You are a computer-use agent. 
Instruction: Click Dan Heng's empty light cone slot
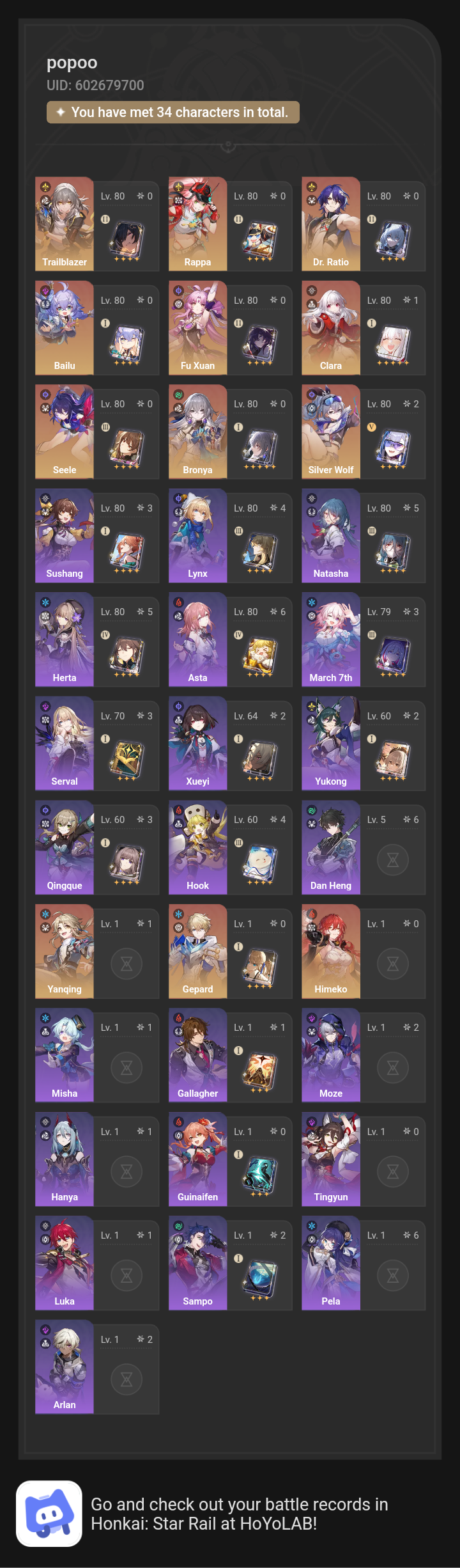[x=393, y=860]
